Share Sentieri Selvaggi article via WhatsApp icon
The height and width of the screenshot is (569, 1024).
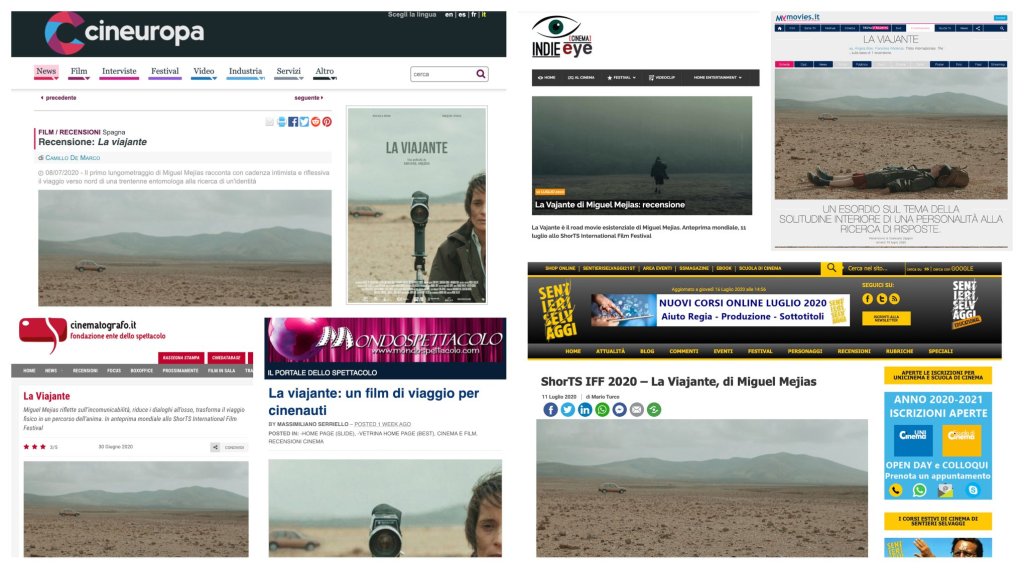click(602, 409)
